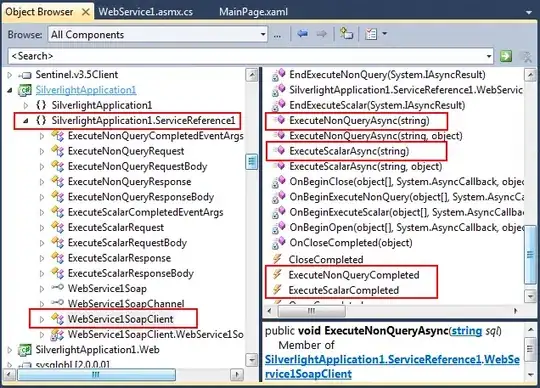Viewport: 540px width, 388px height.
Task: Open the Object Browser Settings icon
Action: click(371, 34)
